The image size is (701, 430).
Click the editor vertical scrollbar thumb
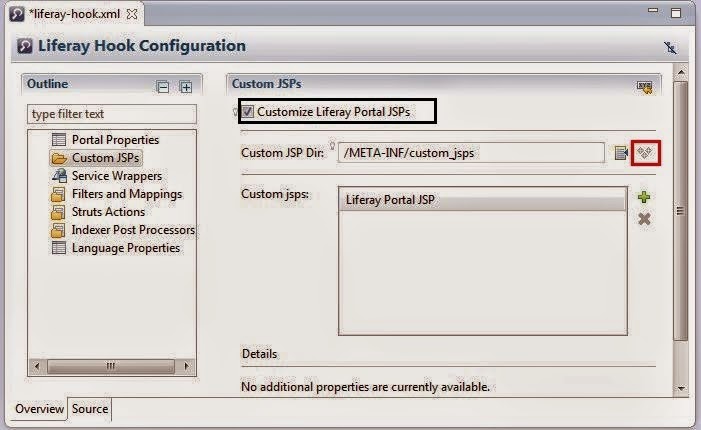point(681,211)
